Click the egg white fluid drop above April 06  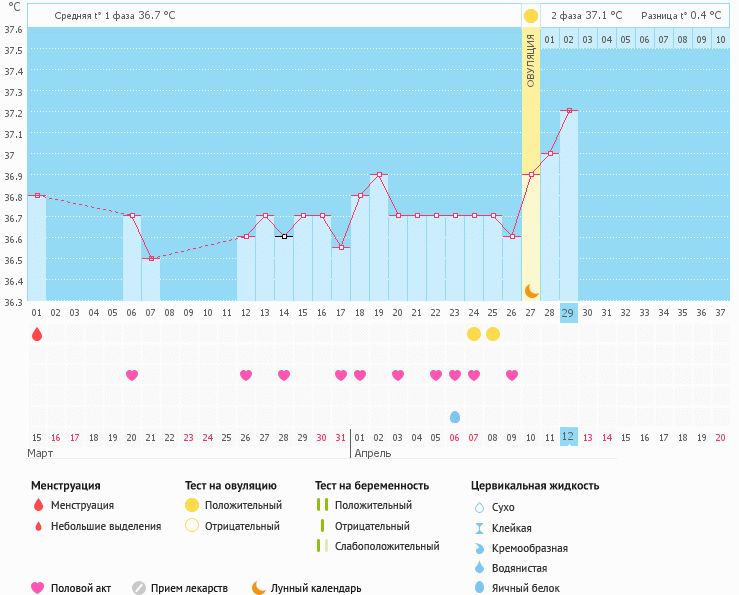click(455, 416)
